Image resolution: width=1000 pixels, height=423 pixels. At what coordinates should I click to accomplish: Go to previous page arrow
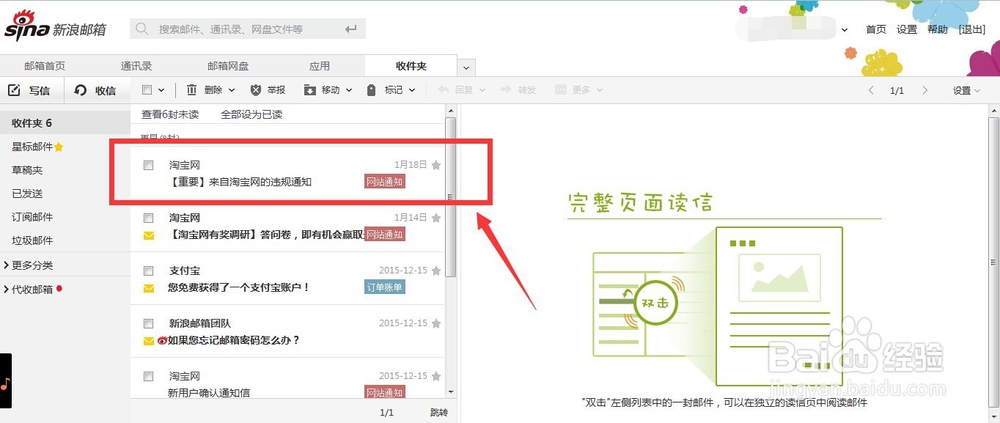click(871, 90)
